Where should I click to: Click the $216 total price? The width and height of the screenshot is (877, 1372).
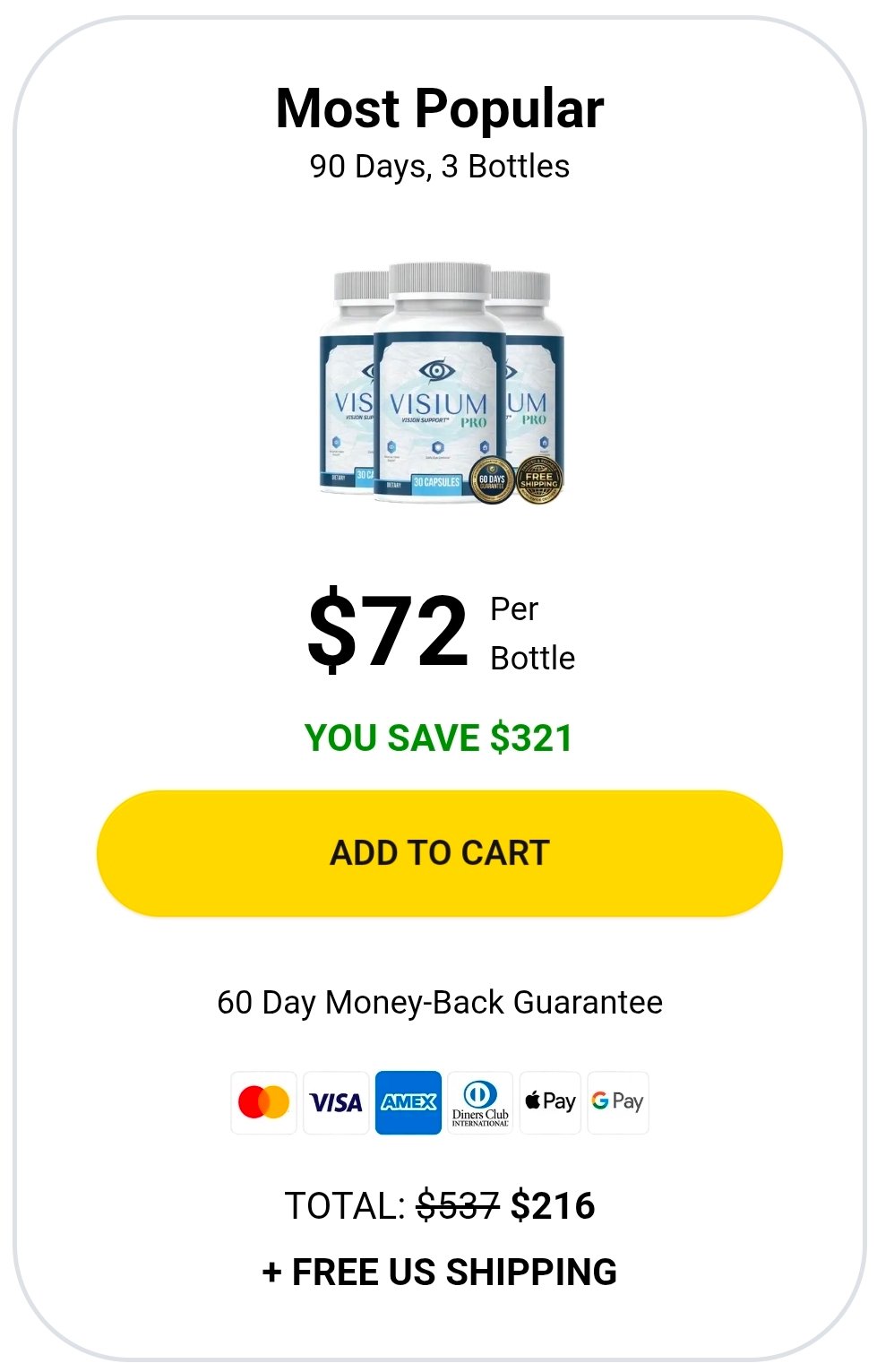(x=553, y=1206)
